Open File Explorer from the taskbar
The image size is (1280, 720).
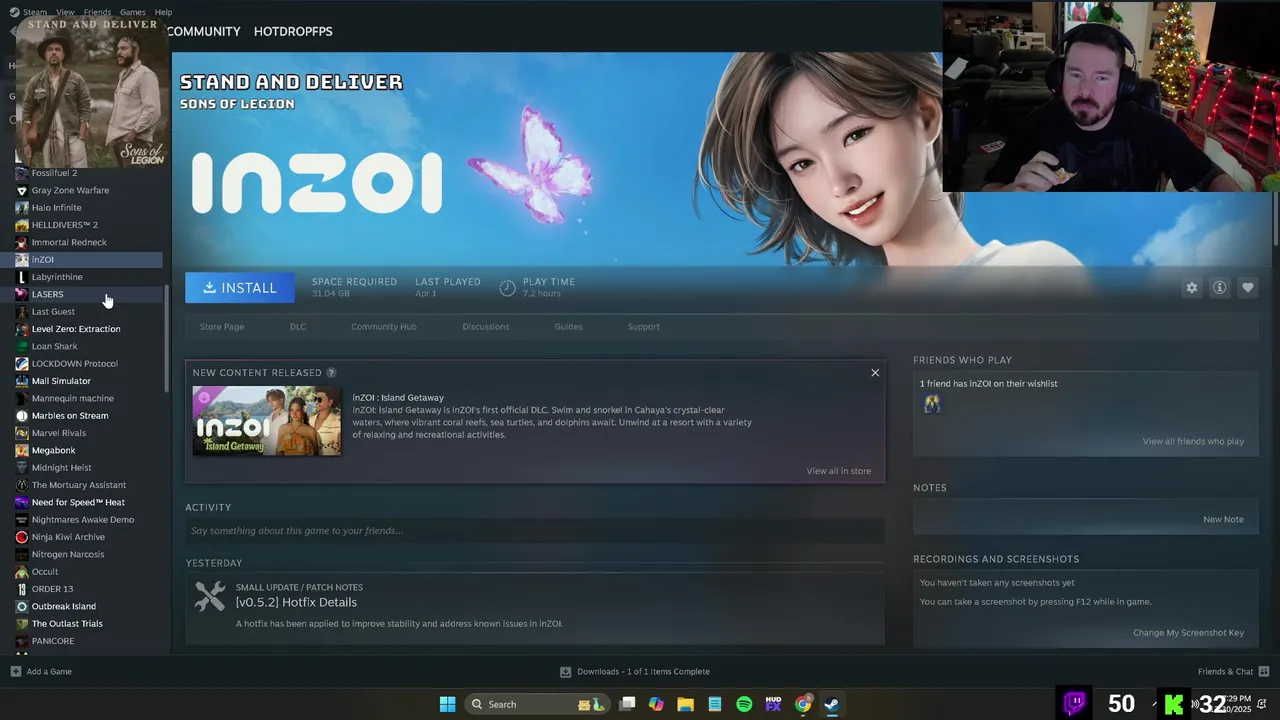685,704
